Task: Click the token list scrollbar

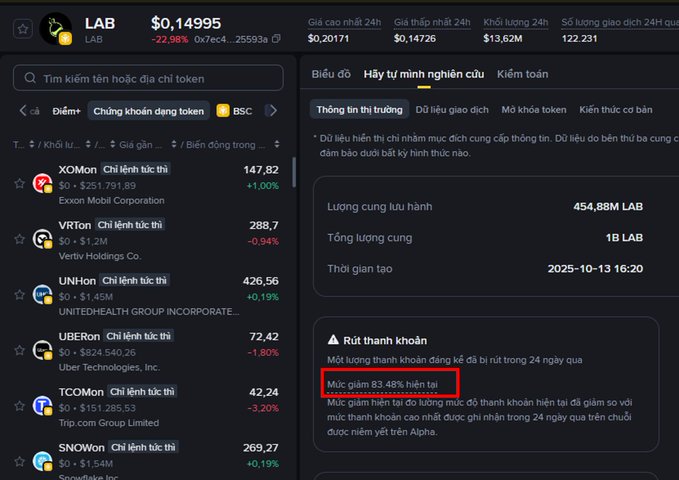Action: tap(294, 172)
